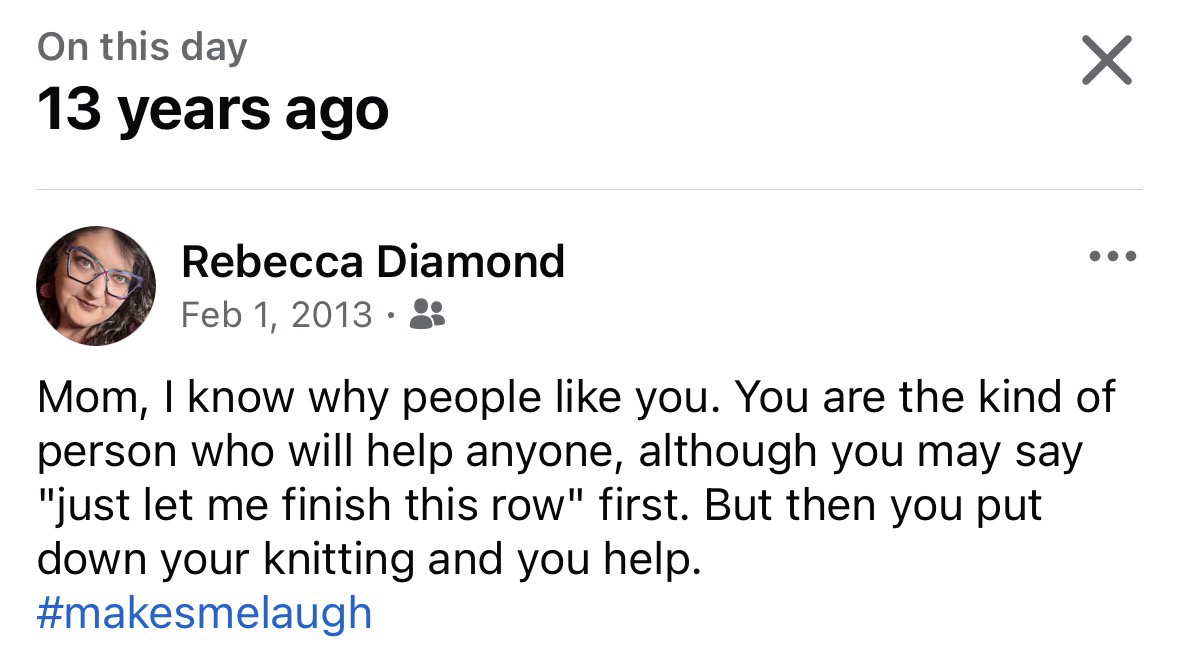Image resolution: width=1179 pixels, height=655 pixels.
Task: Close the On this day memory
Action: pyautogui.click(x=1107, y=60)
